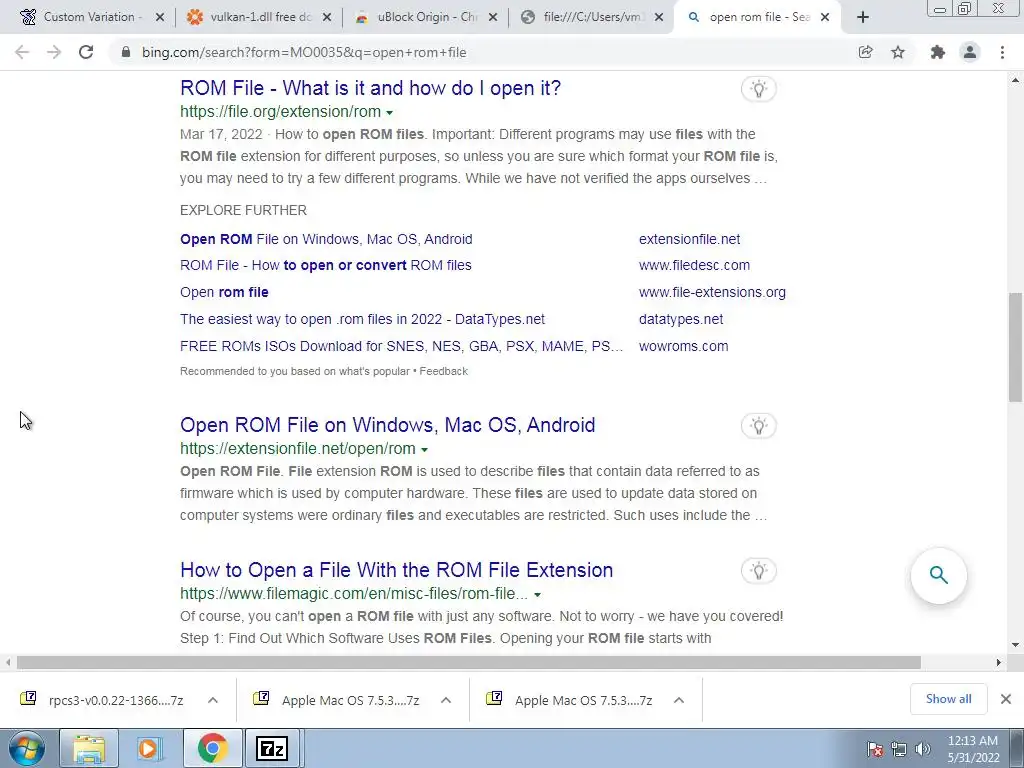The image size is (1024, 768).
Task: Click 'FREE ROMs ISOs Download' link
Action: [401, 346]
